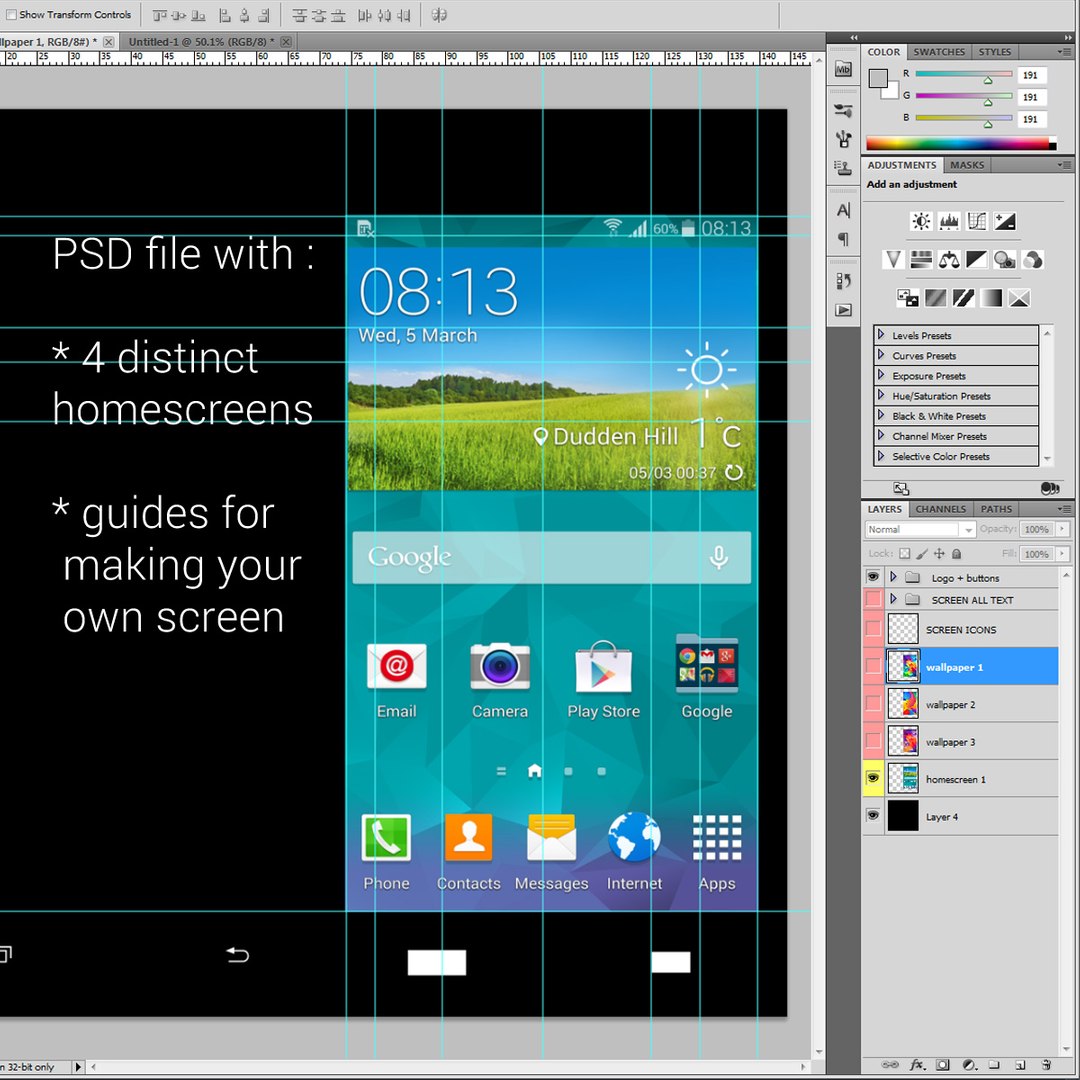The height and width of the screenshot is (1080, 1080).
Task: Expand the Curves Presets list
Action: point(881,355)
